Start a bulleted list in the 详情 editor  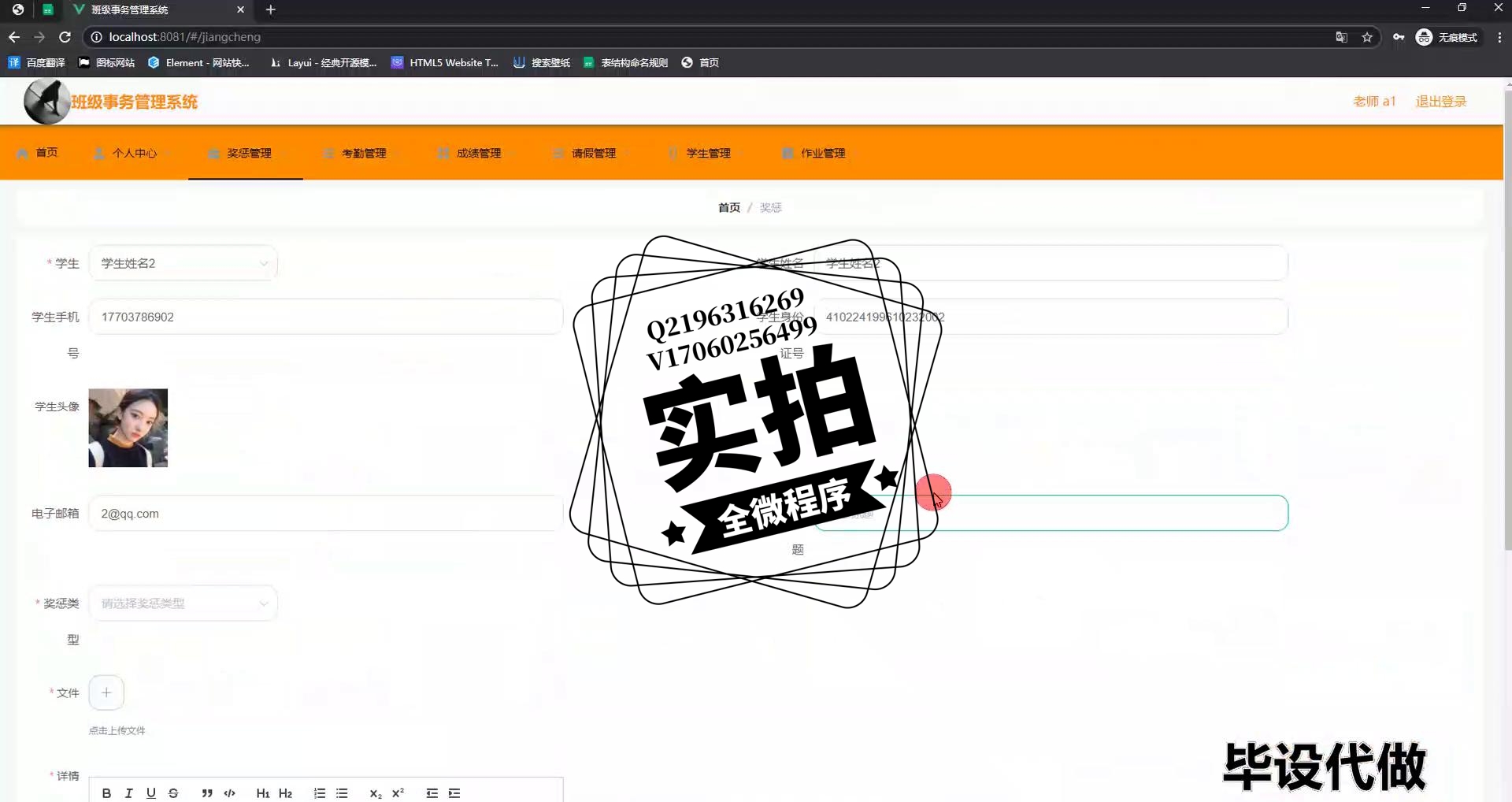click(x=342, y=793)
